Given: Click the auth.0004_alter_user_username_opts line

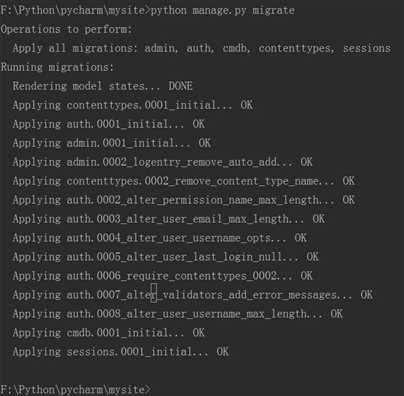Looking at the screenshot, I should click(160, 238).
